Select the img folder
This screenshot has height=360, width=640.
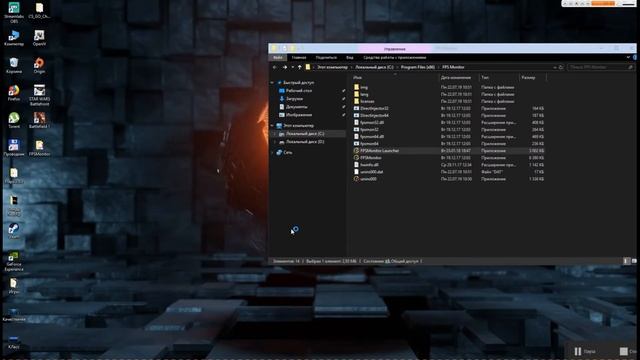449,87
